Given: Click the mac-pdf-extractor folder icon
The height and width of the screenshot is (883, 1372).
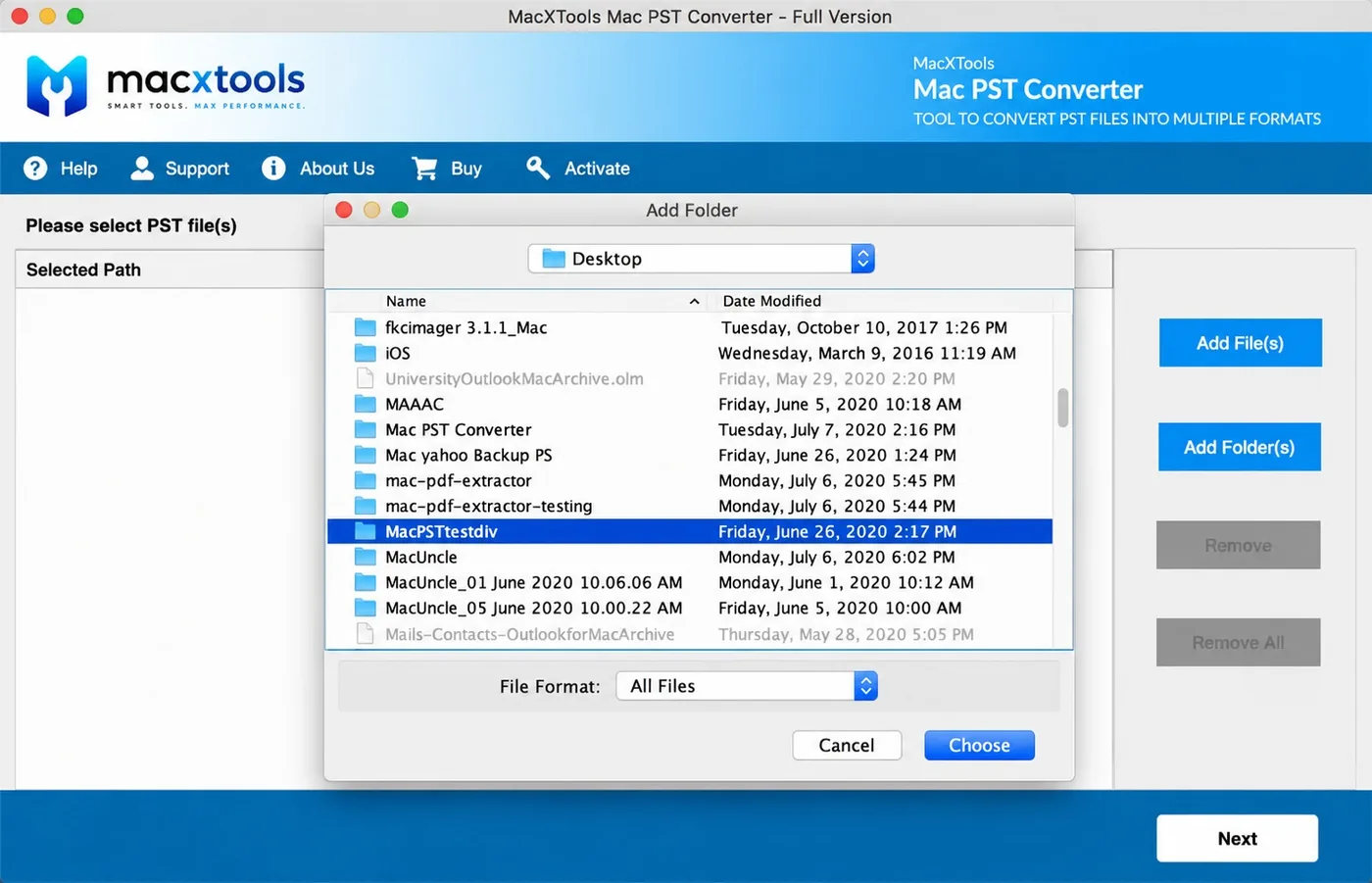Looking at the screenshot, I should (x=366, y=480).
